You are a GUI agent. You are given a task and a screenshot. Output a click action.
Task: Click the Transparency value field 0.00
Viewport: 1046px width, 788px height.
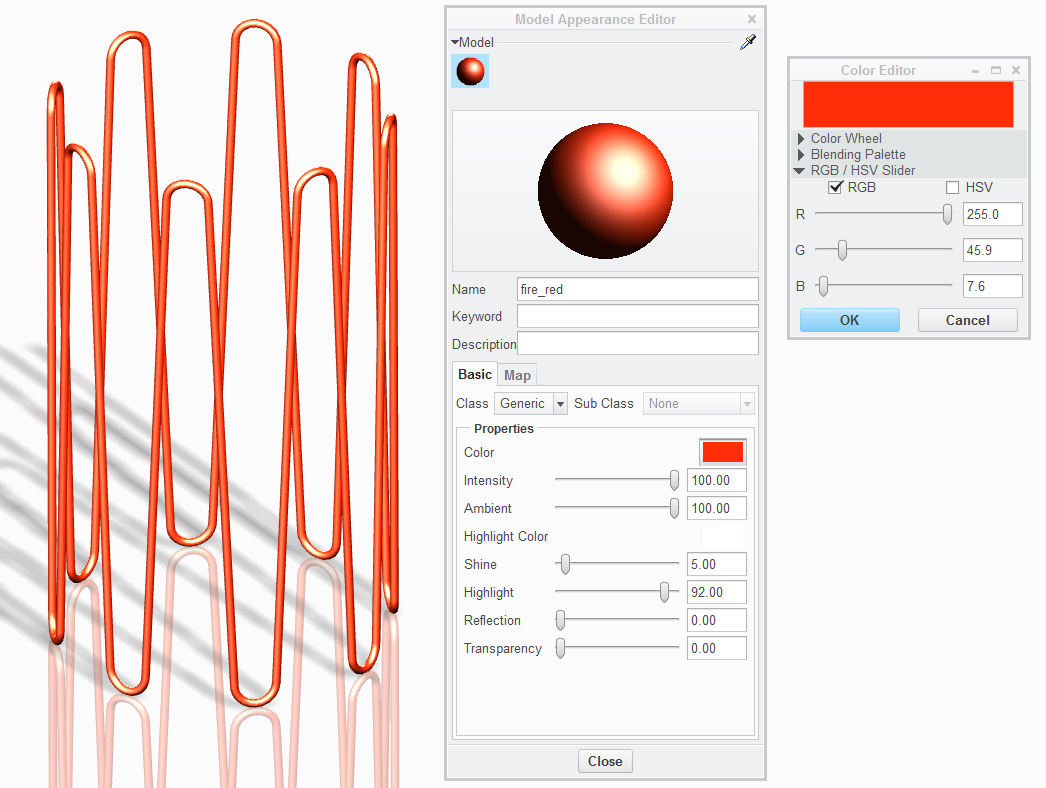[x=716, y=649]
